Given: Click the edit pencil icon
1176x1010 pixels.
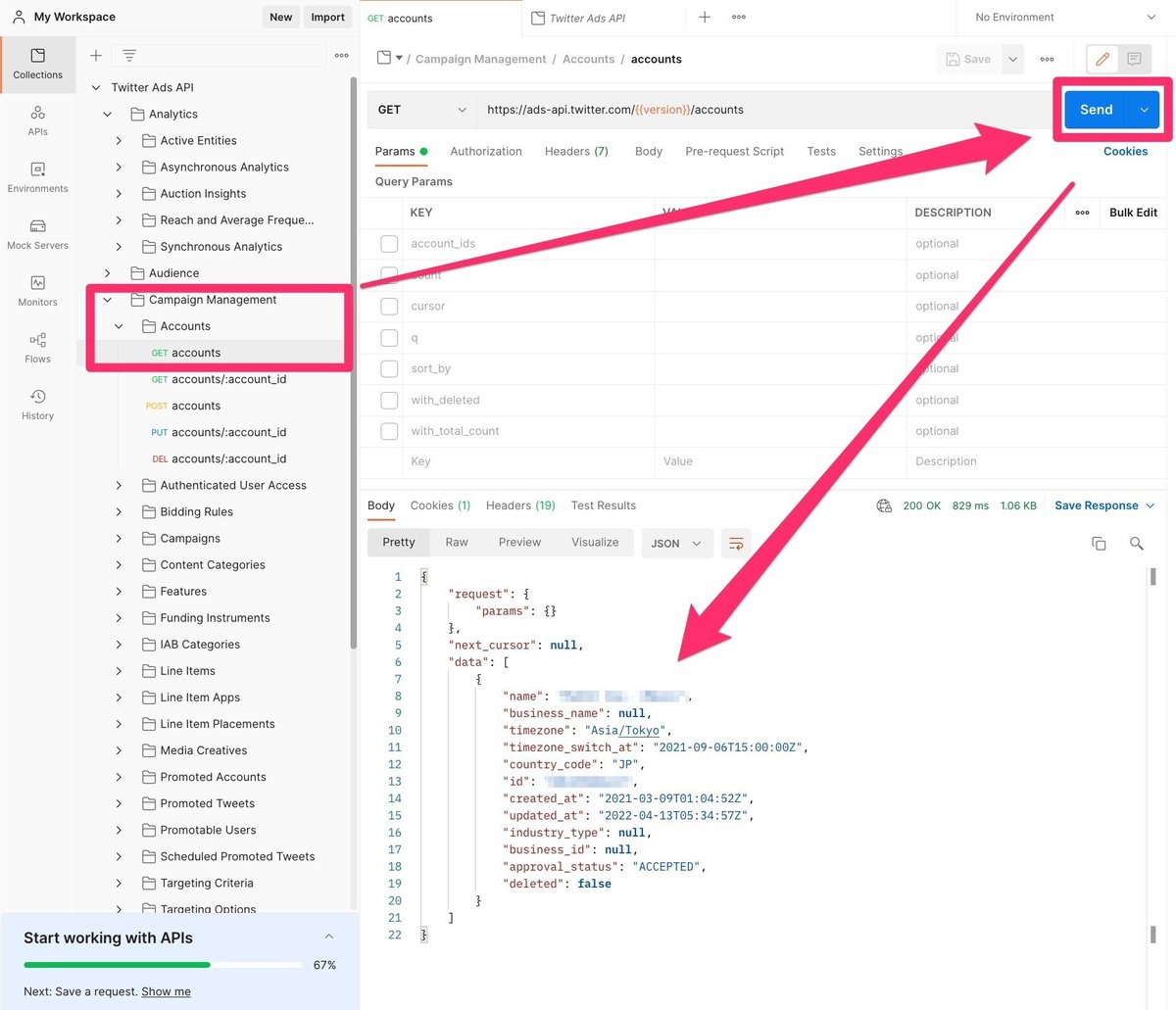Looking at the screenshot, I should point(1102,59).
